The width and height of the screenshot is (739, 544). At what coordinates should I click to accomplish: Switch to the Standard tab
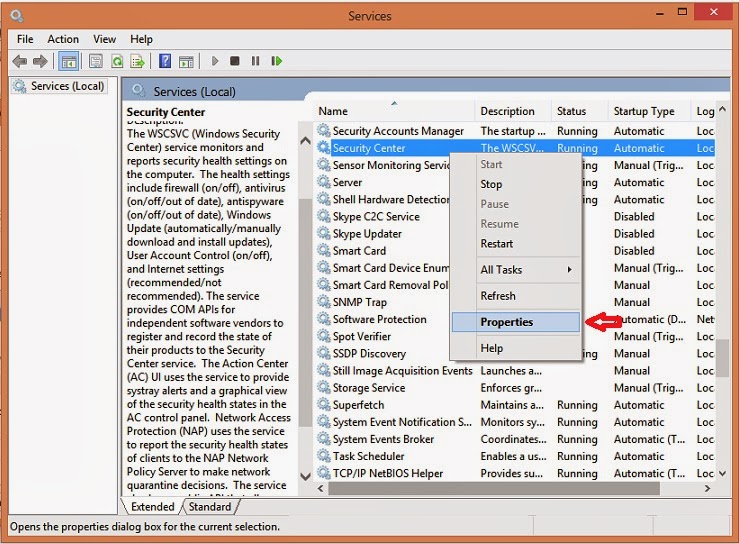pos(210,507)
